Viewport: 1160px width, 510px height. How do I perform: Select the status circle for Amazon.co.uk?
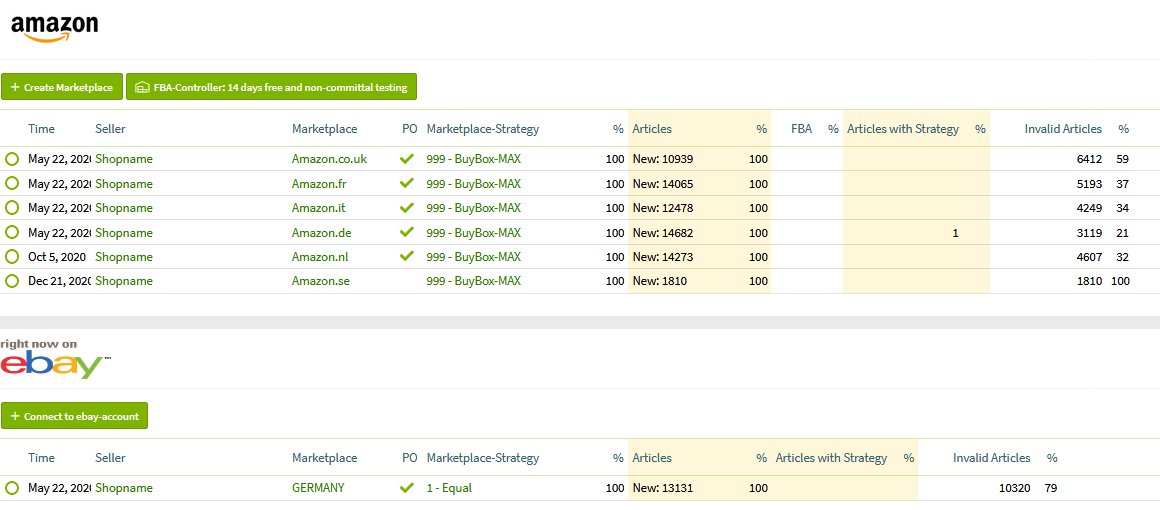12,159
